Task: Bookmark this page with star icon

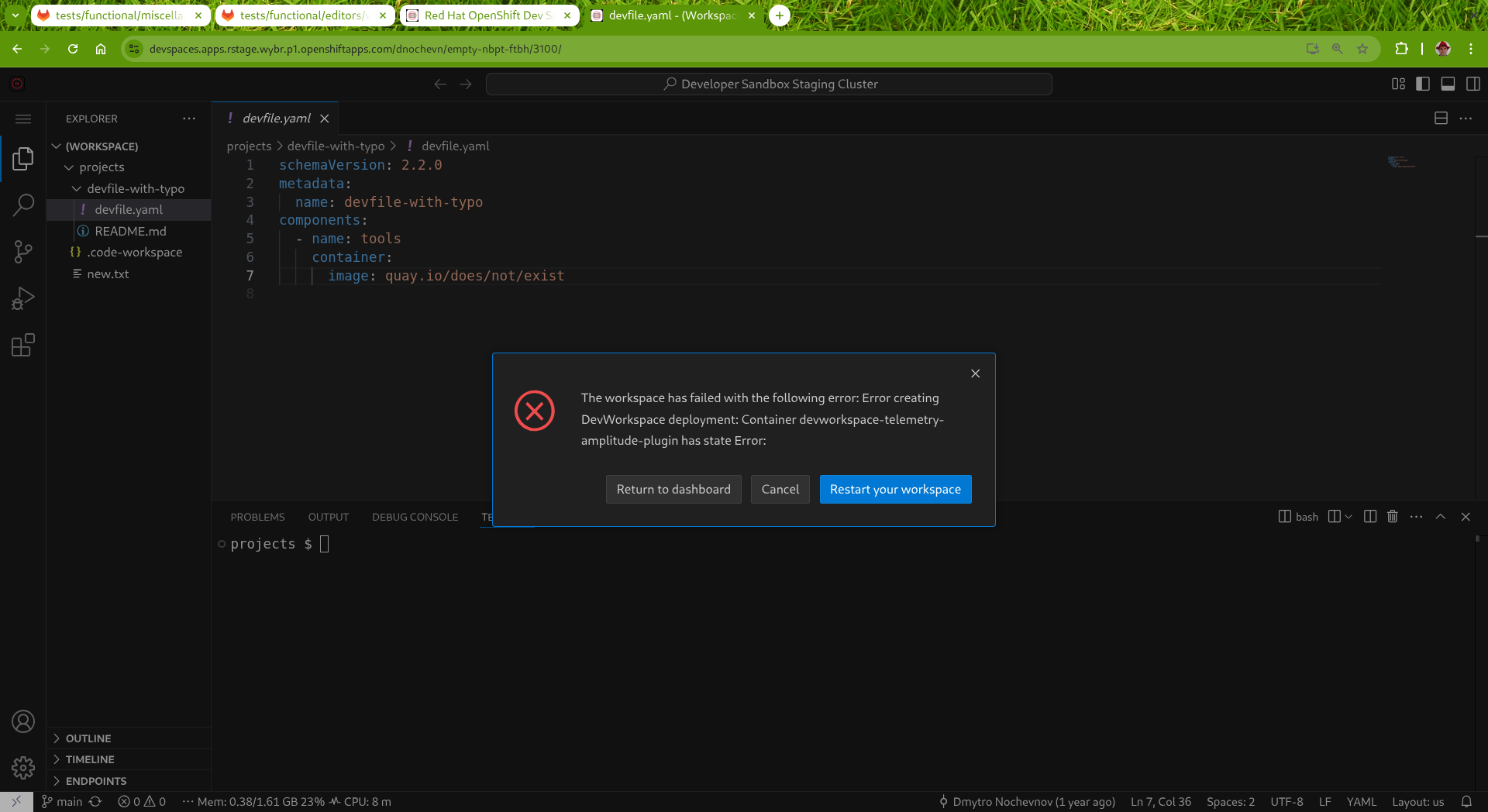Action: [1362, 49]
